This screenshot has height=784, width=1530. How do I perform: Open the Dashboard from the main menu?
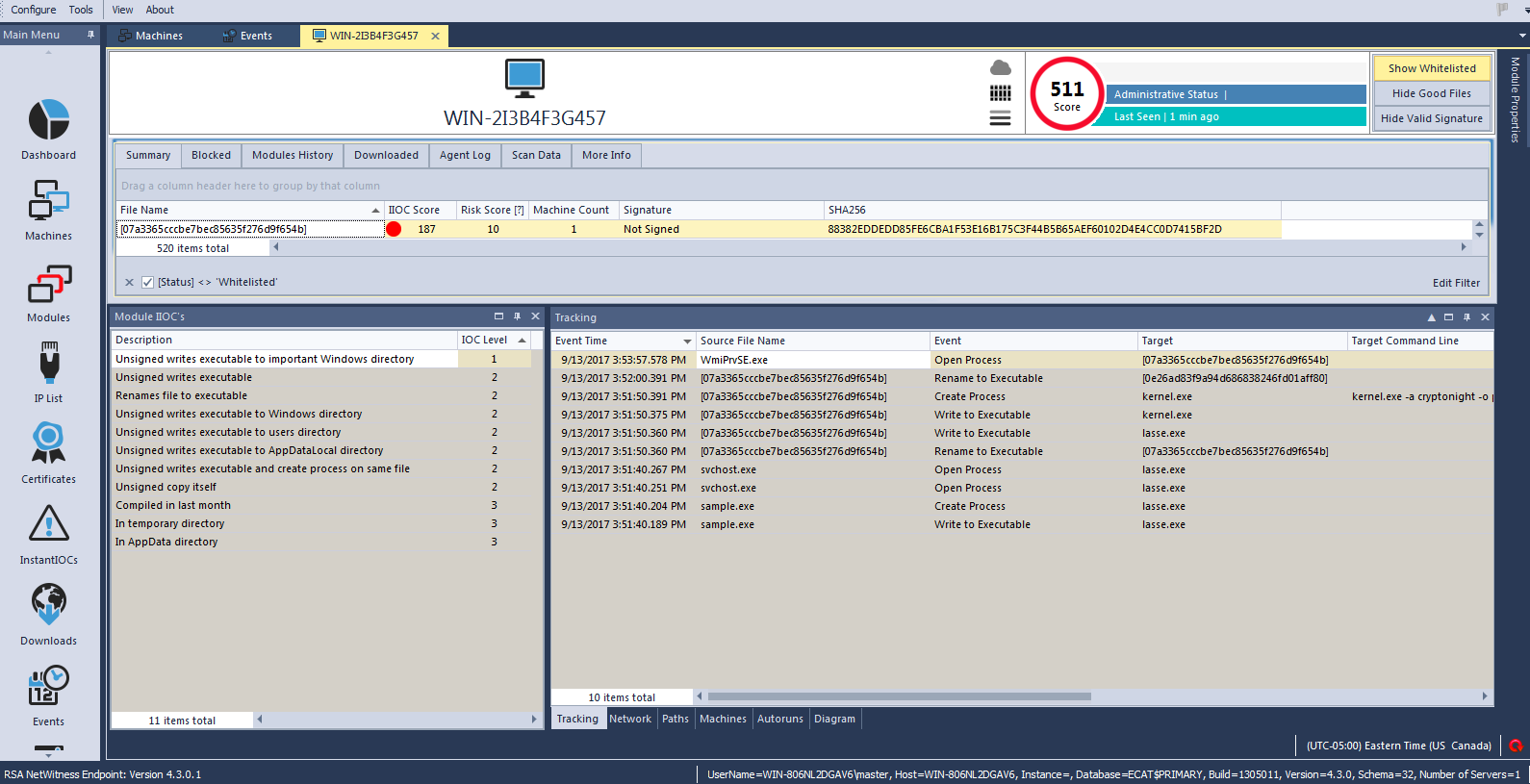point(48,121)
